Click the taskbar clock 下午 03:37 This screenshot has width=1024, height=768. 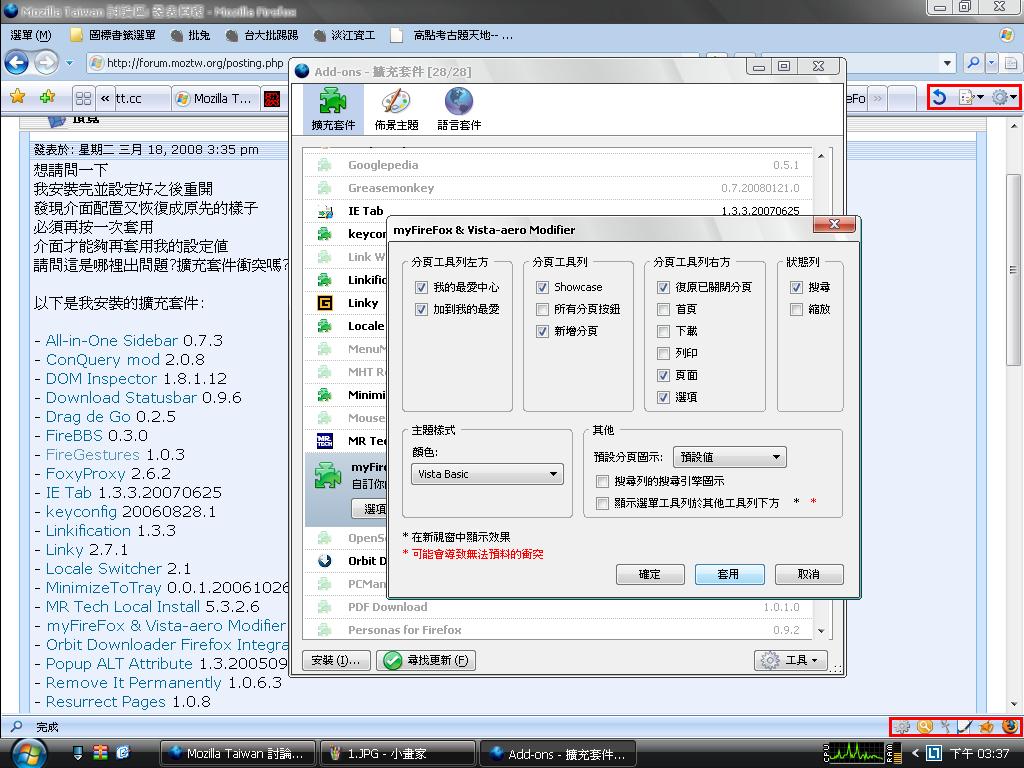click(978, 754)
